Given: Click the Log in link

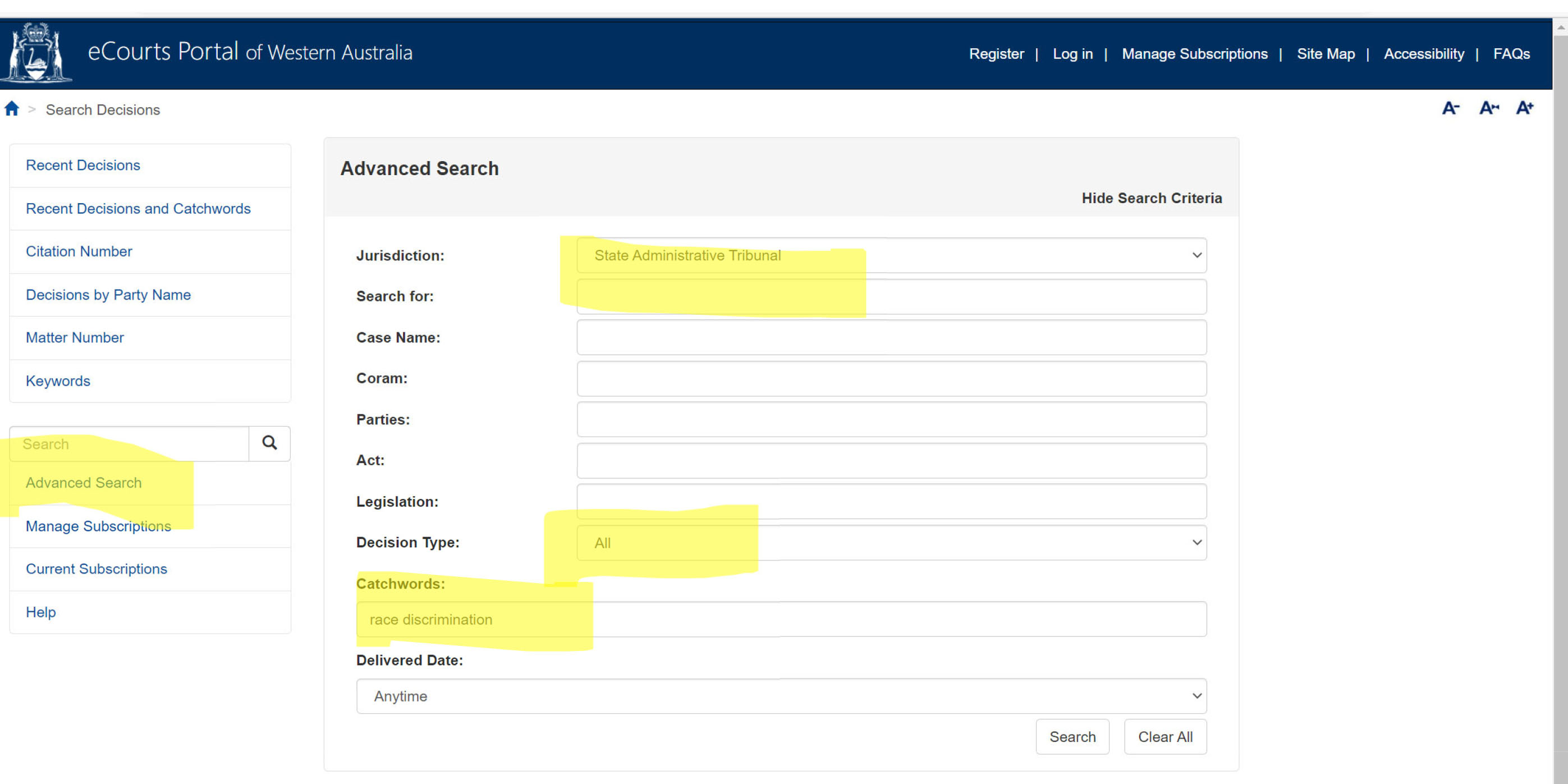Looking at the screenshot, I should [1072, 53].
